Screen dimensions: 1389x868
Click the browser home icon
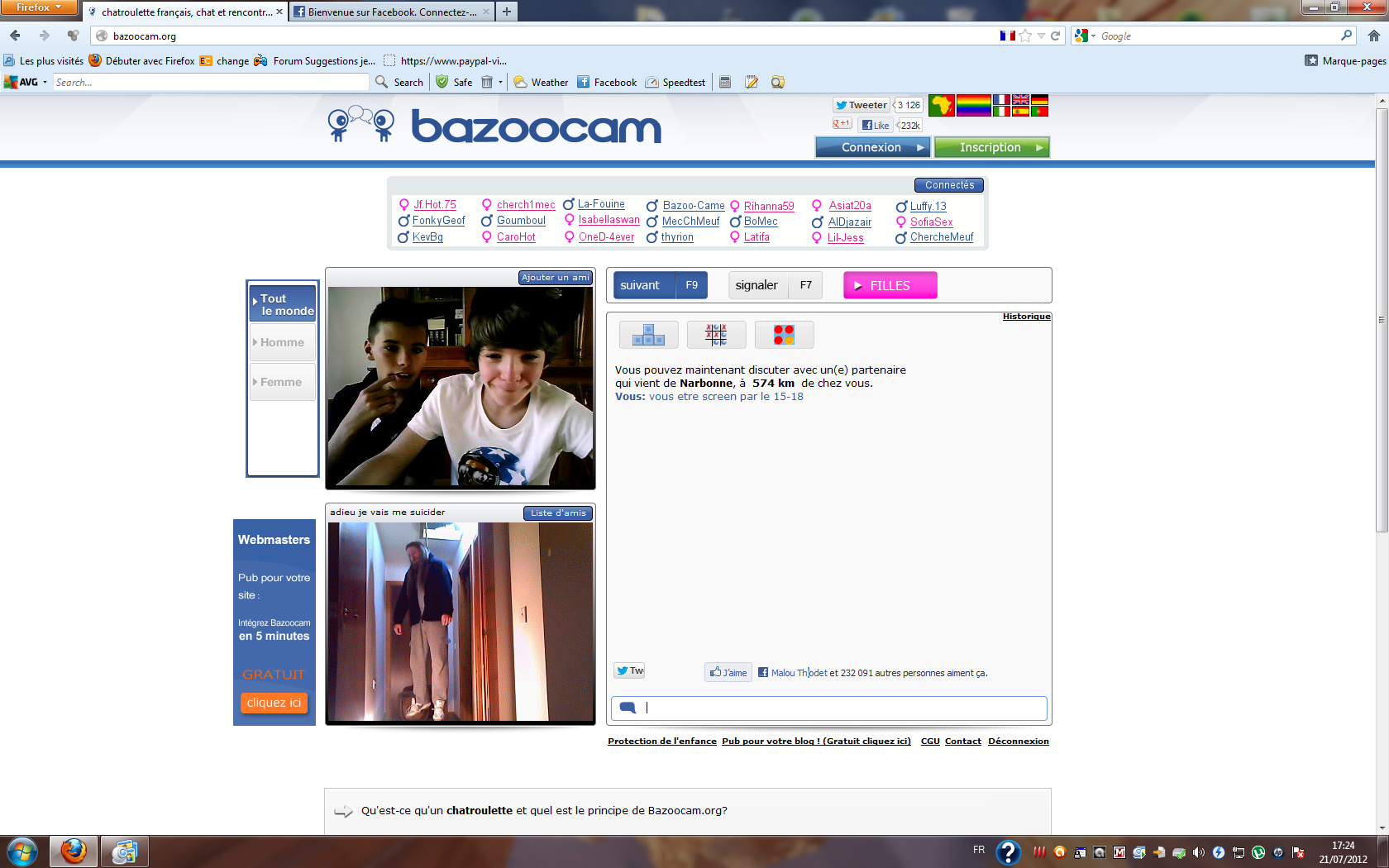coord(1373,36)
